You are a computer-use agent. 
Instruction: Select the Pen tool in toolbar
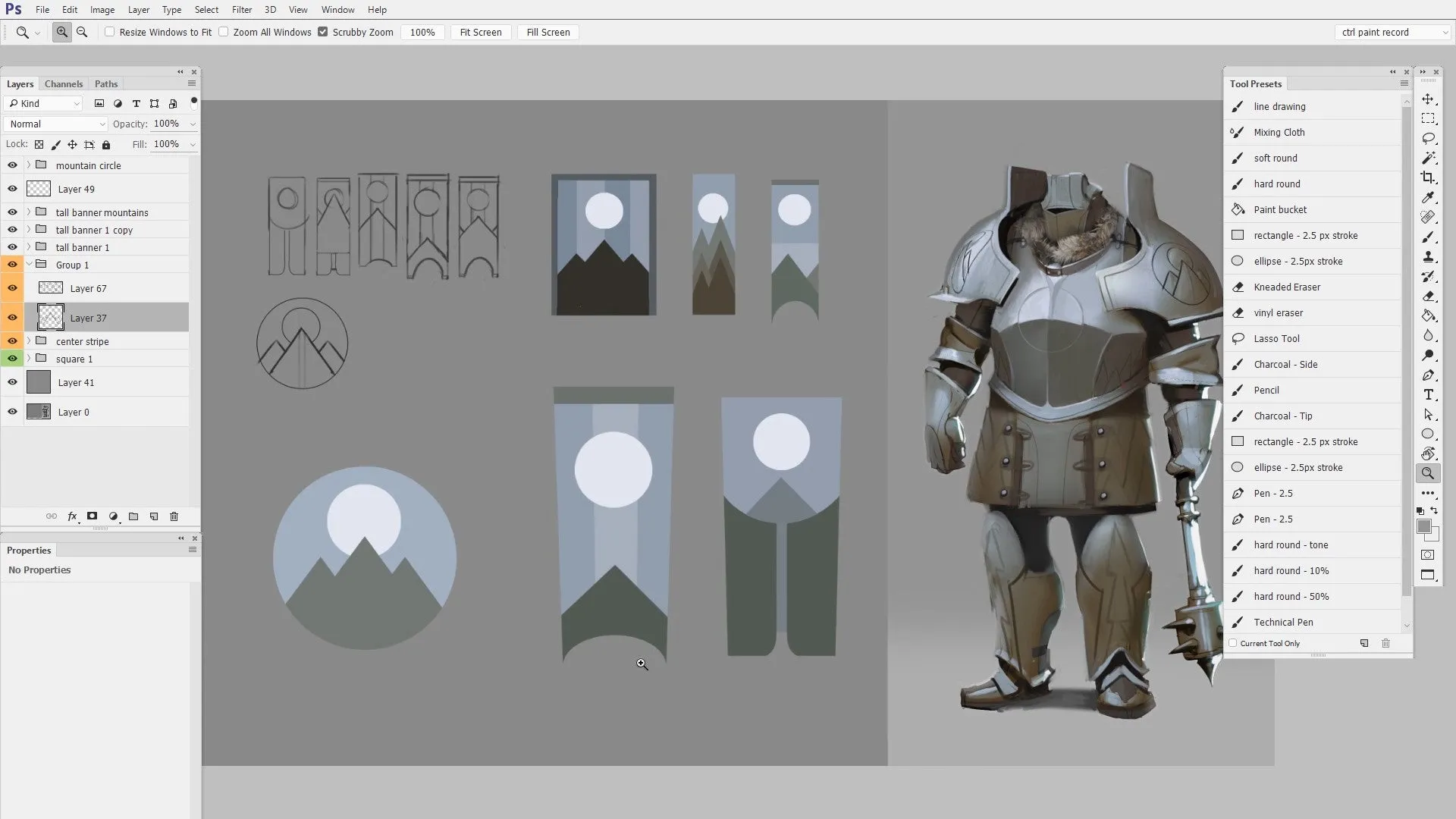click(1428, 375)
